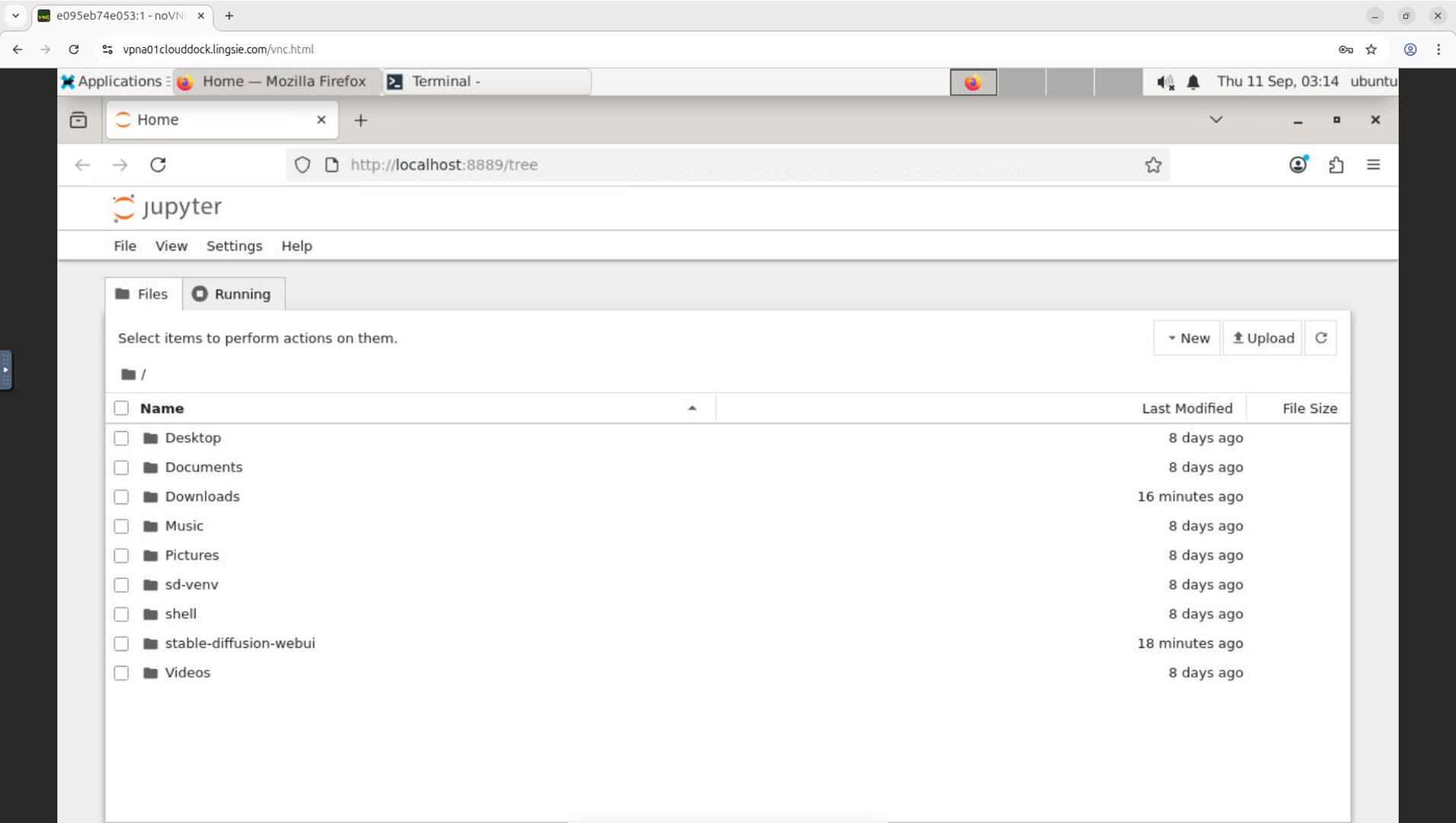Viewport: 1456px width, 823px height.
Task: Open the Firefox tab list chevron
Action: coord(1216,120)
